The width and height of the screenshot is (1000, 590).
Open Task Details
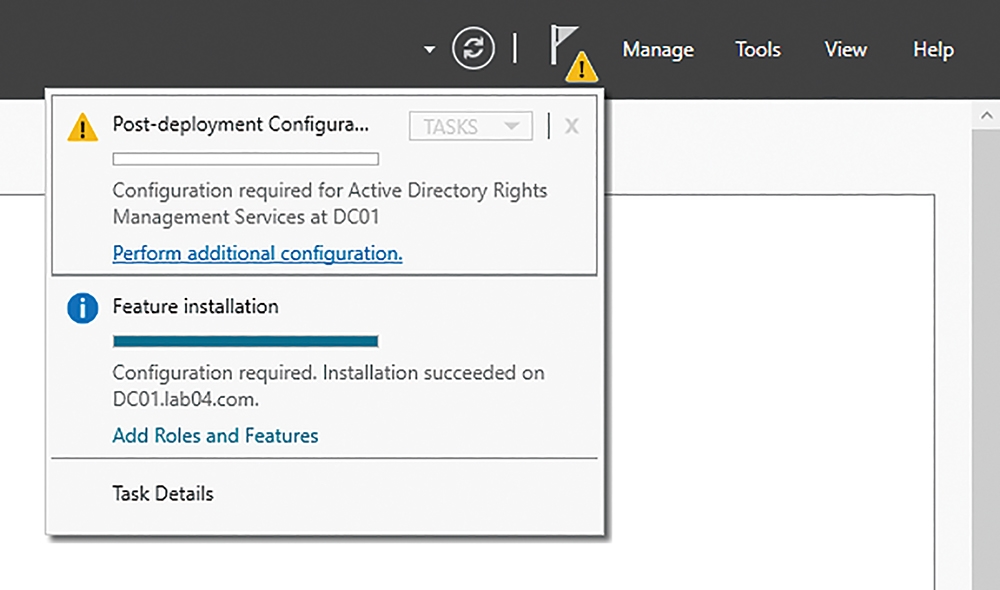click(x=163, y=494)
